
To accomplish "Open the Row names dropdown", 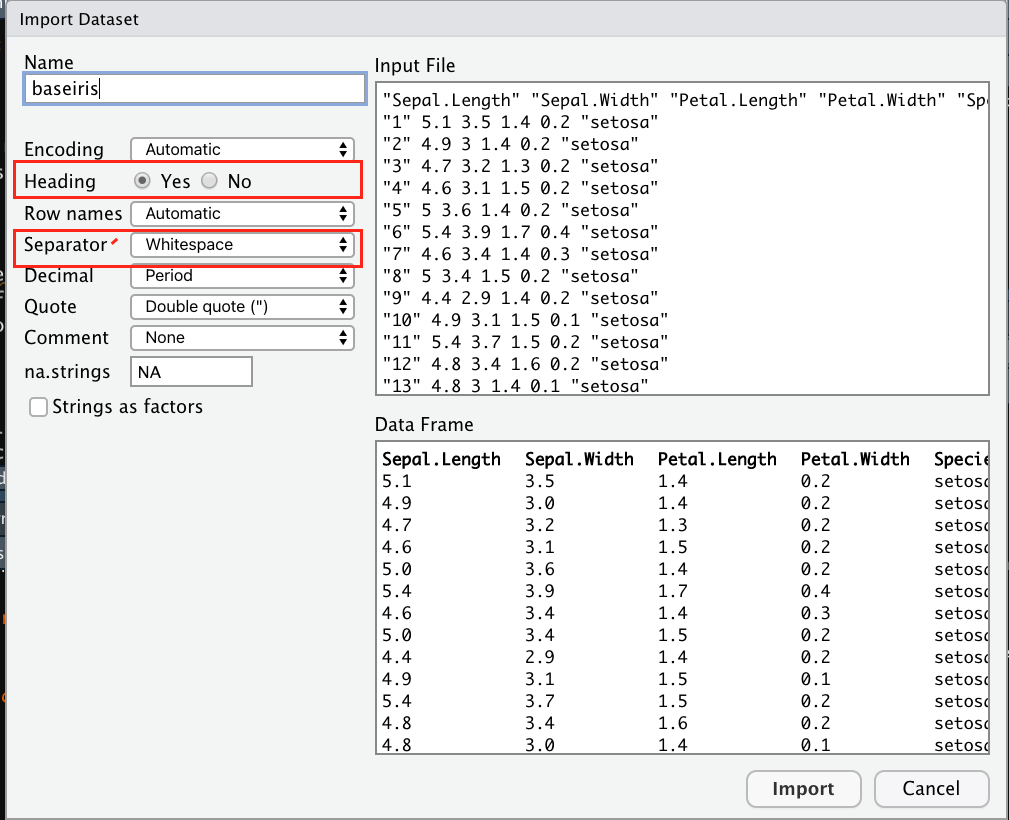I will tap(243, 213).
